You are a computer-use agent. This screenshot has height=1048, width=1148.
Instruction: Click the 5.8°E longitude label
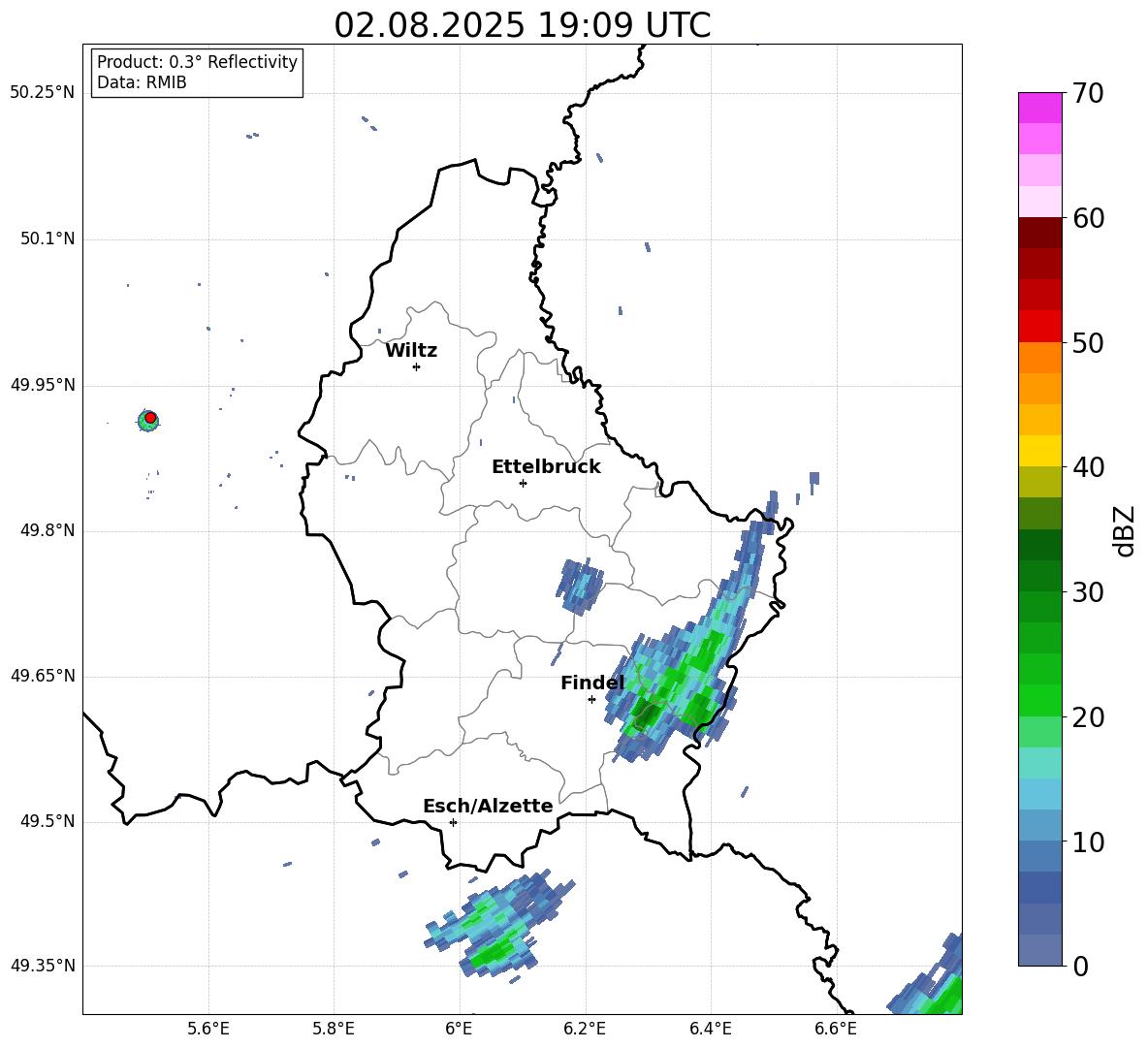coord(334,1029)
